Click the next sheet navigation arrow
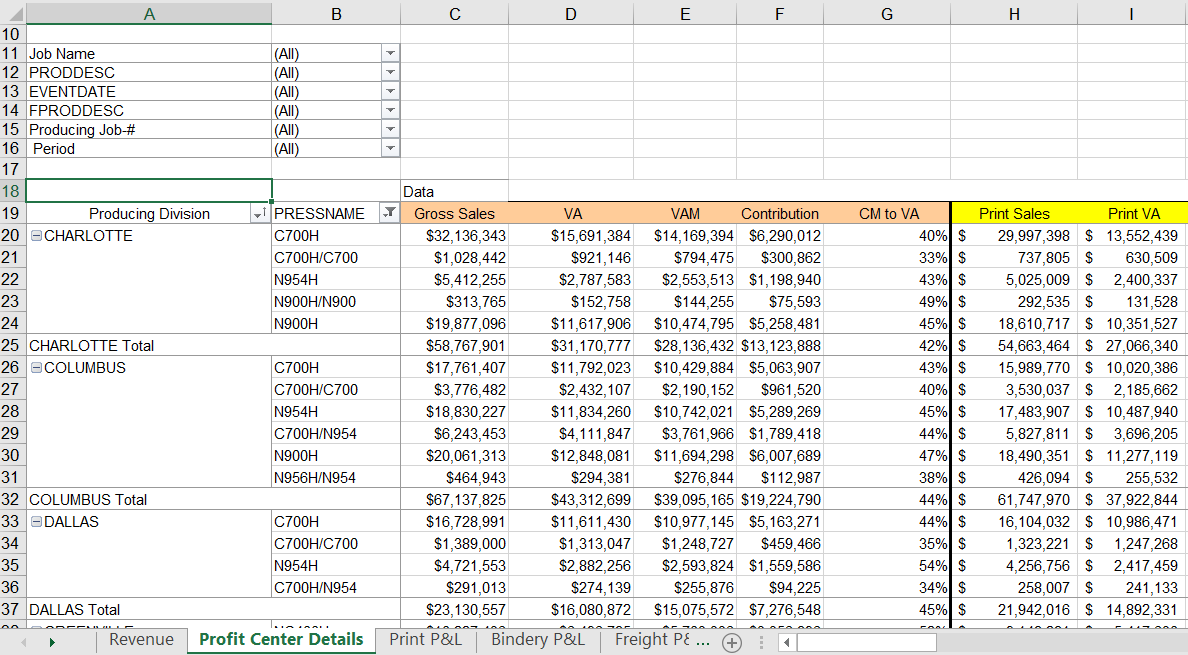Image resolution: width=1188 pixels, height=655 pixels. (52, 642)
